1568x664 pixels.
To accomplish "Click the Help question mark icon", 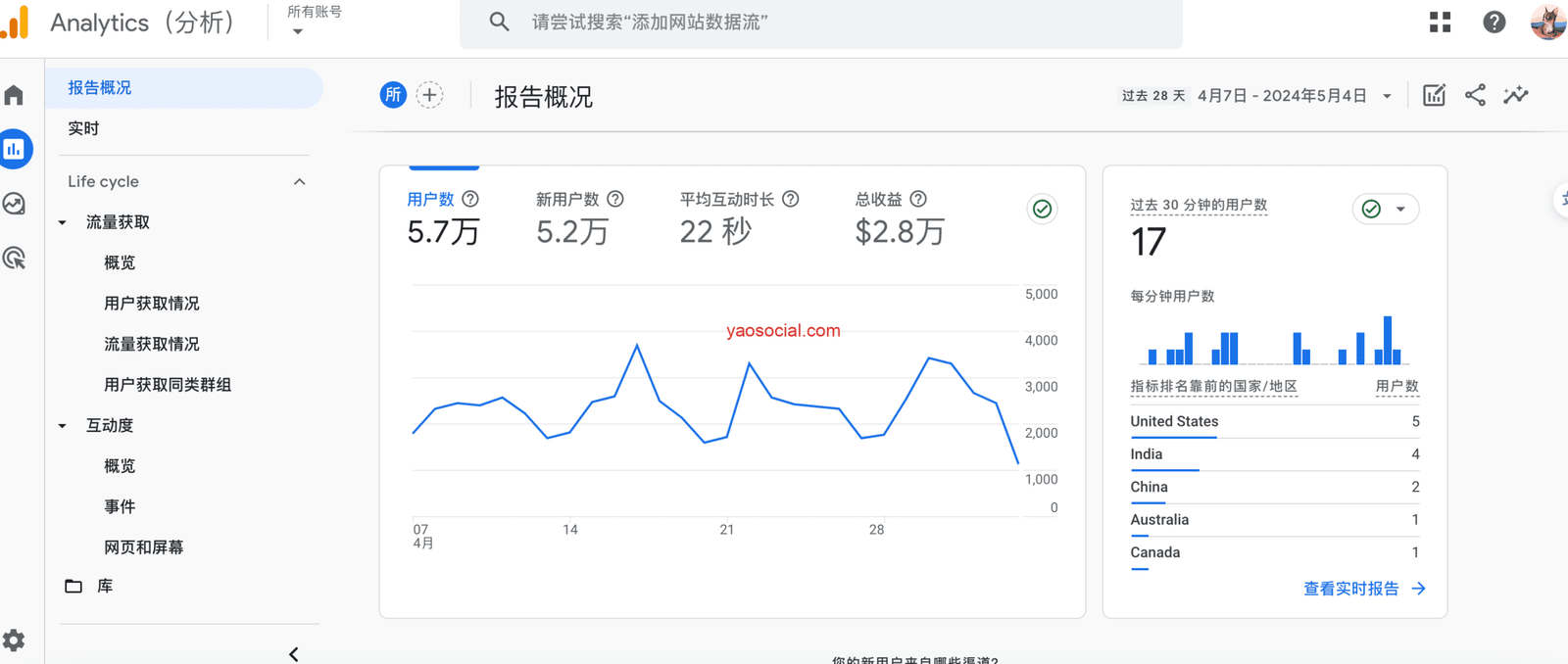I will [x=1494, y=22].
